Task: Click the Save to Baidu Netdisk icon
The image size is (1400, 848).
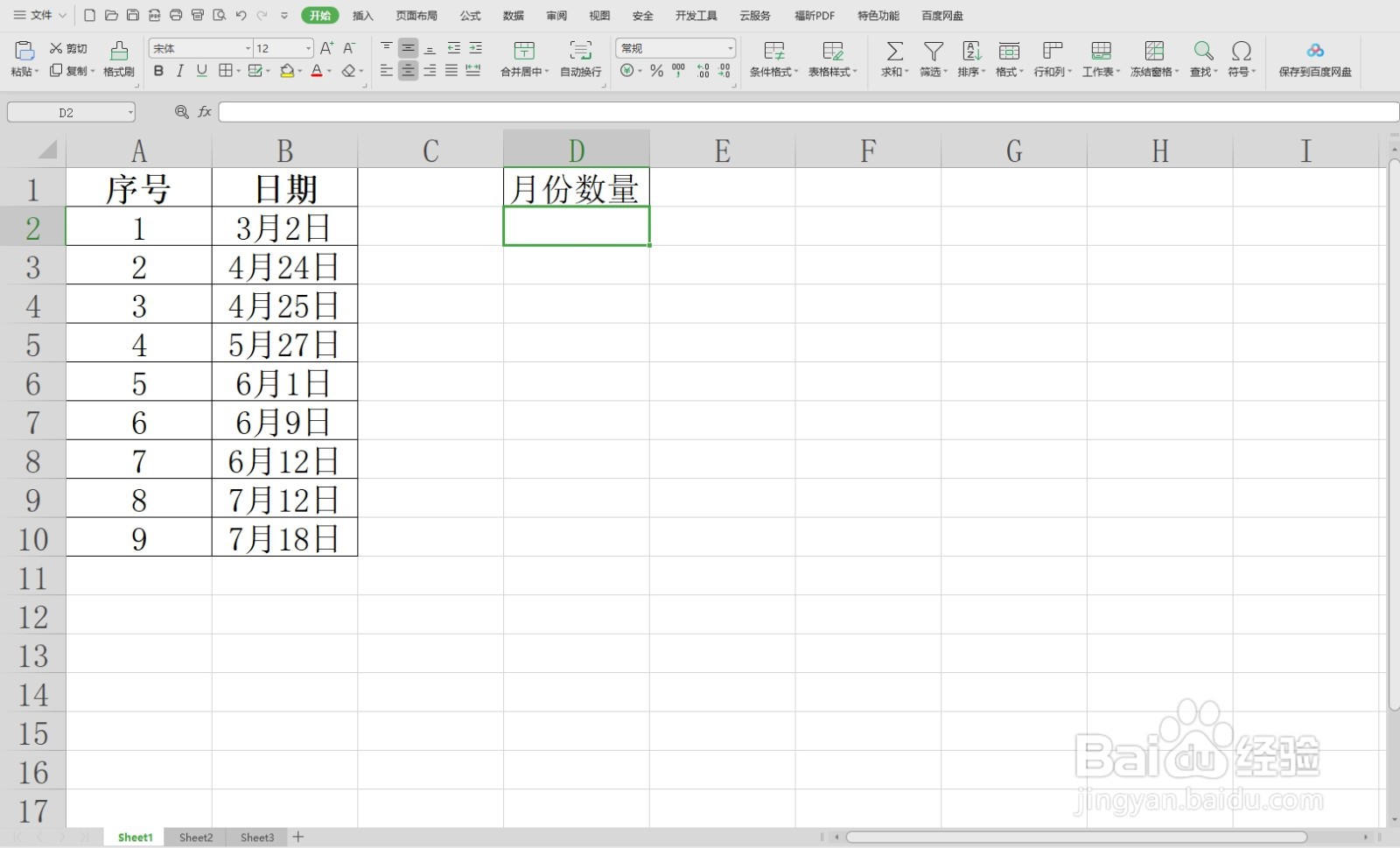Action: [1315, 51]
